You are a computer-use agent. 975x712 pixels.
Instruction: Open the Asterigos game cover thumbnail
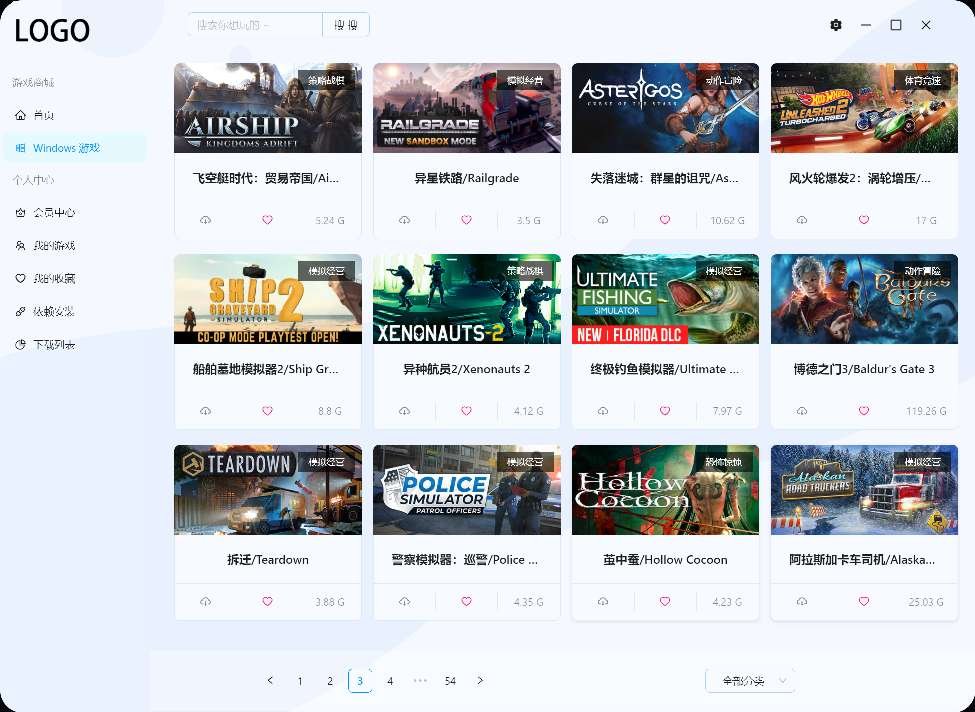[x=665, y=108]
